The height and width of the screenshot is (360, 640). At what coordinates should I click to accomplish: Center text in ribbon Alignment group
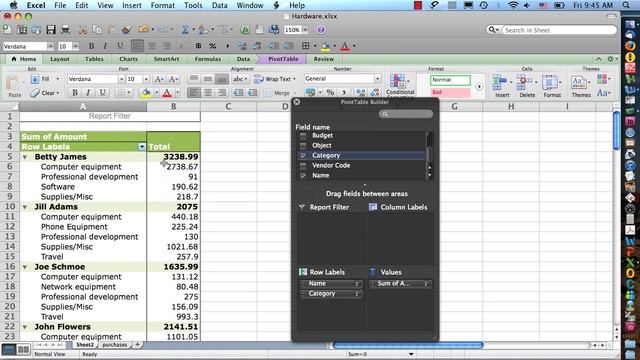pyautogui.click(x=208, y=93)
